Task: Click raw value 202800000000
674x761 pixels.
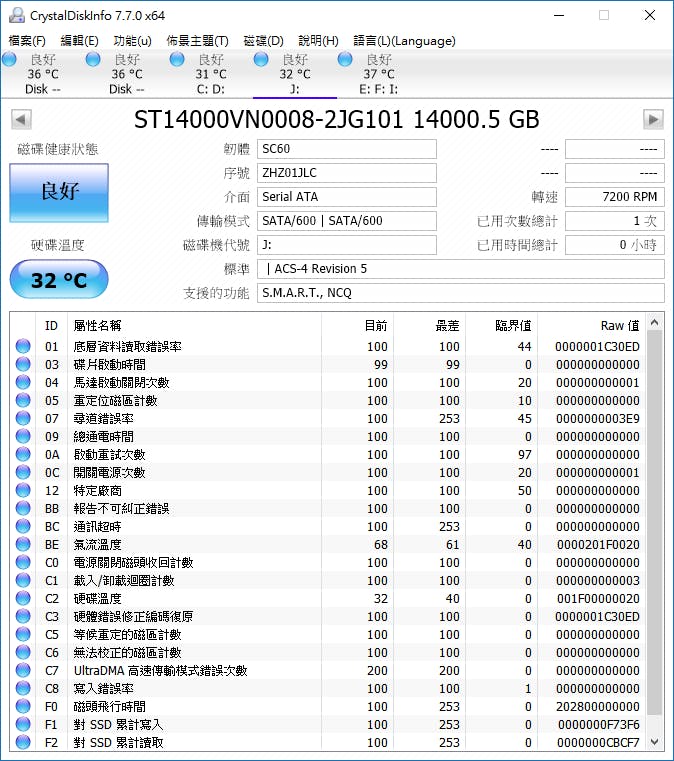Action: click(598, 707)
